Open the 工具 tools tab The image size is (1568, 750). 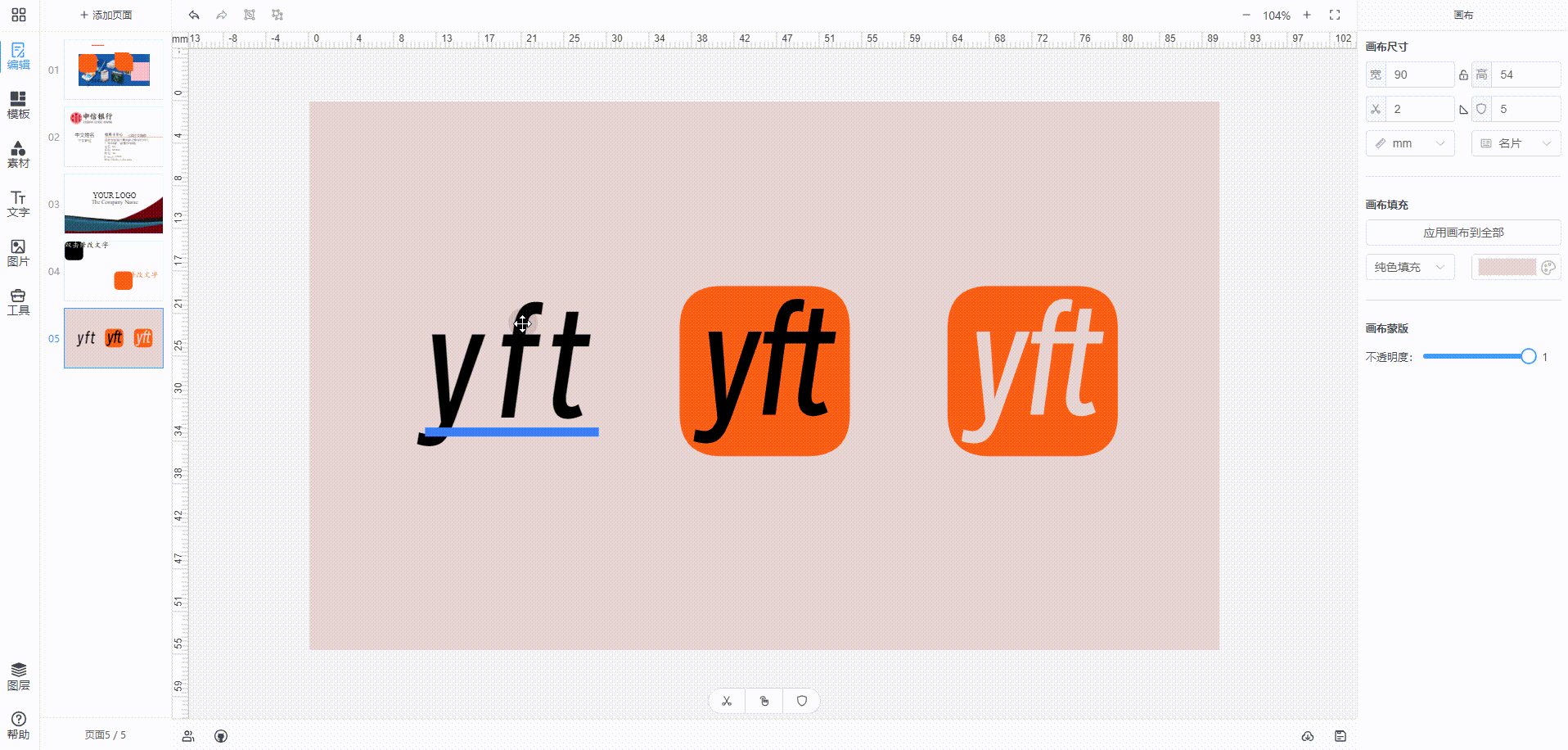tap(19, 302)
